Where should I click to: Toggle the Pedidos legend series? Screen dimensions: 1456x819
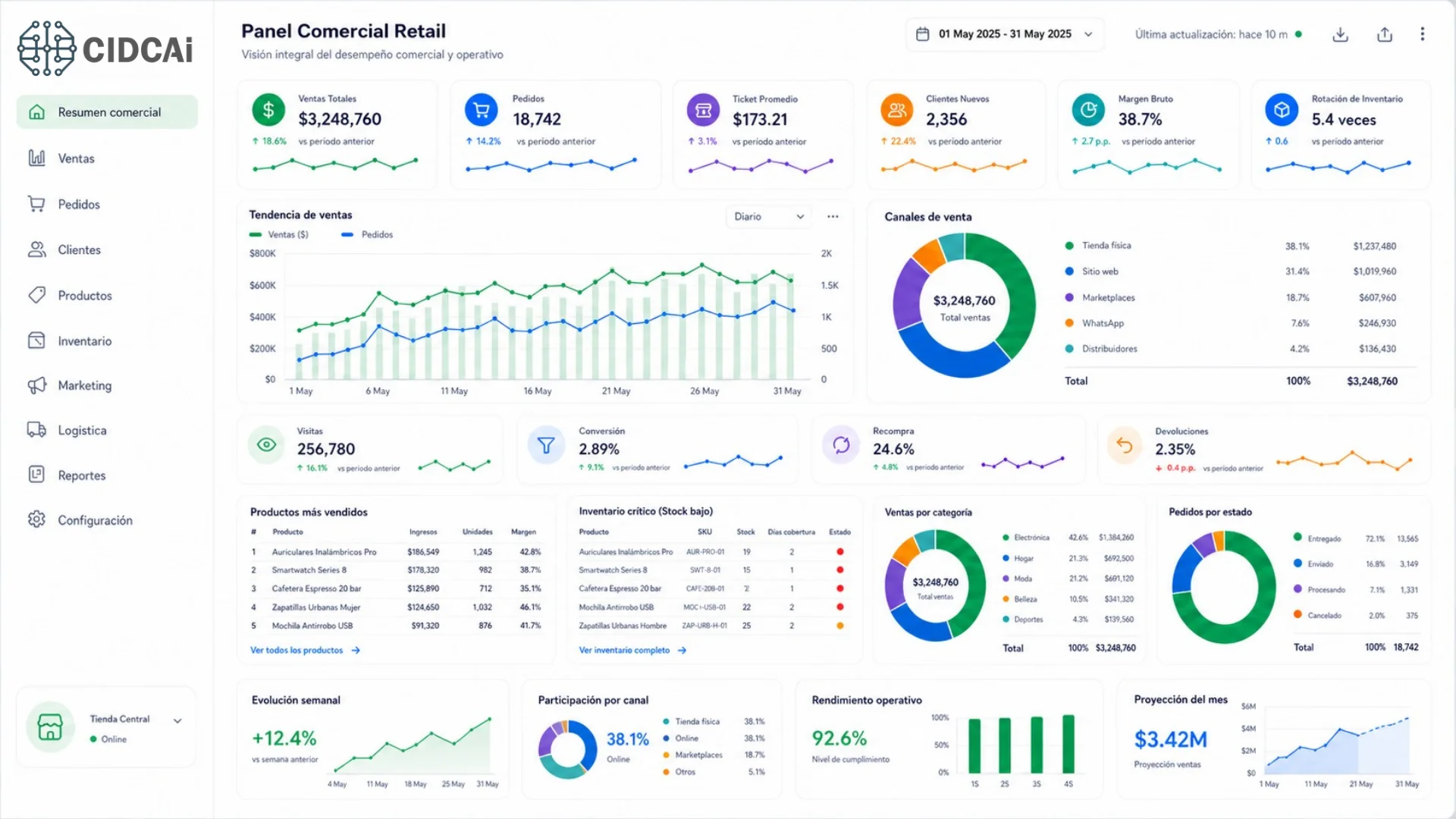[x=367, y=234]
